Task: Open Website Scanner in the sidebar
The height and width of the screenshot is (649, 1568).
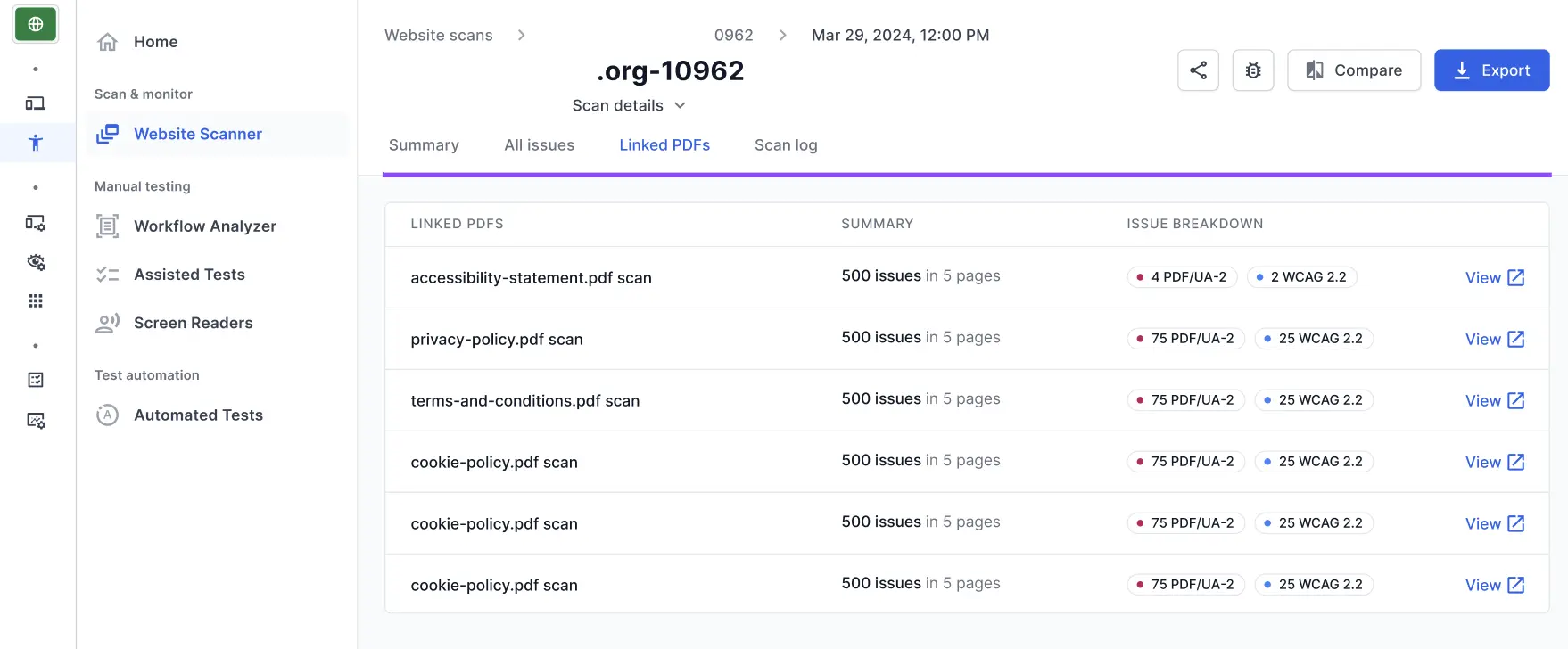Action: click(218, 134)
